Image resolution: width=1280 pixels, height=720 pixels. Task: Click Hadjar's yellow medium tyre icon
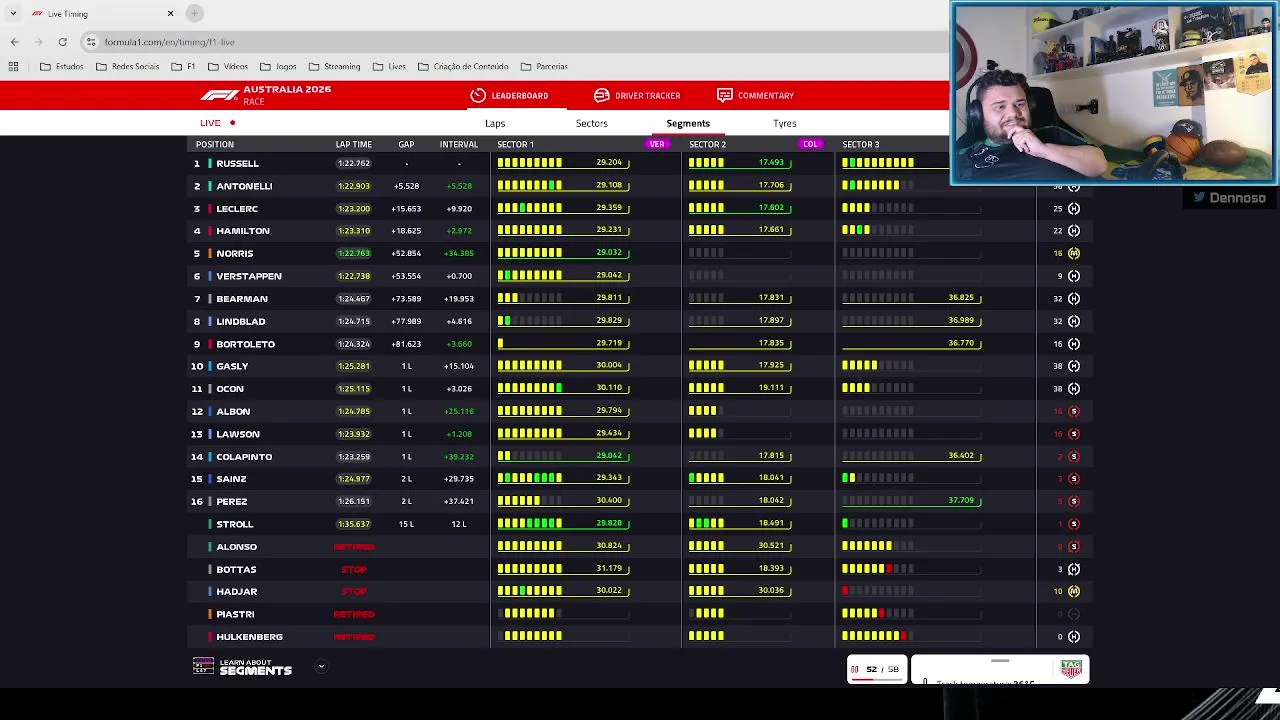(1073, 592)
